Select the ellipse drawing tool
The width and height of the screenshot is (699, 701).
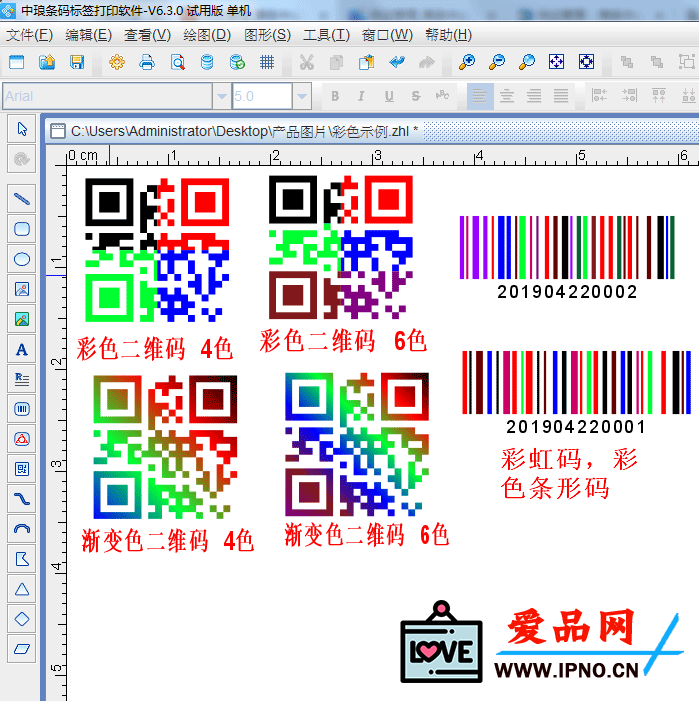(x=21, y=259)
